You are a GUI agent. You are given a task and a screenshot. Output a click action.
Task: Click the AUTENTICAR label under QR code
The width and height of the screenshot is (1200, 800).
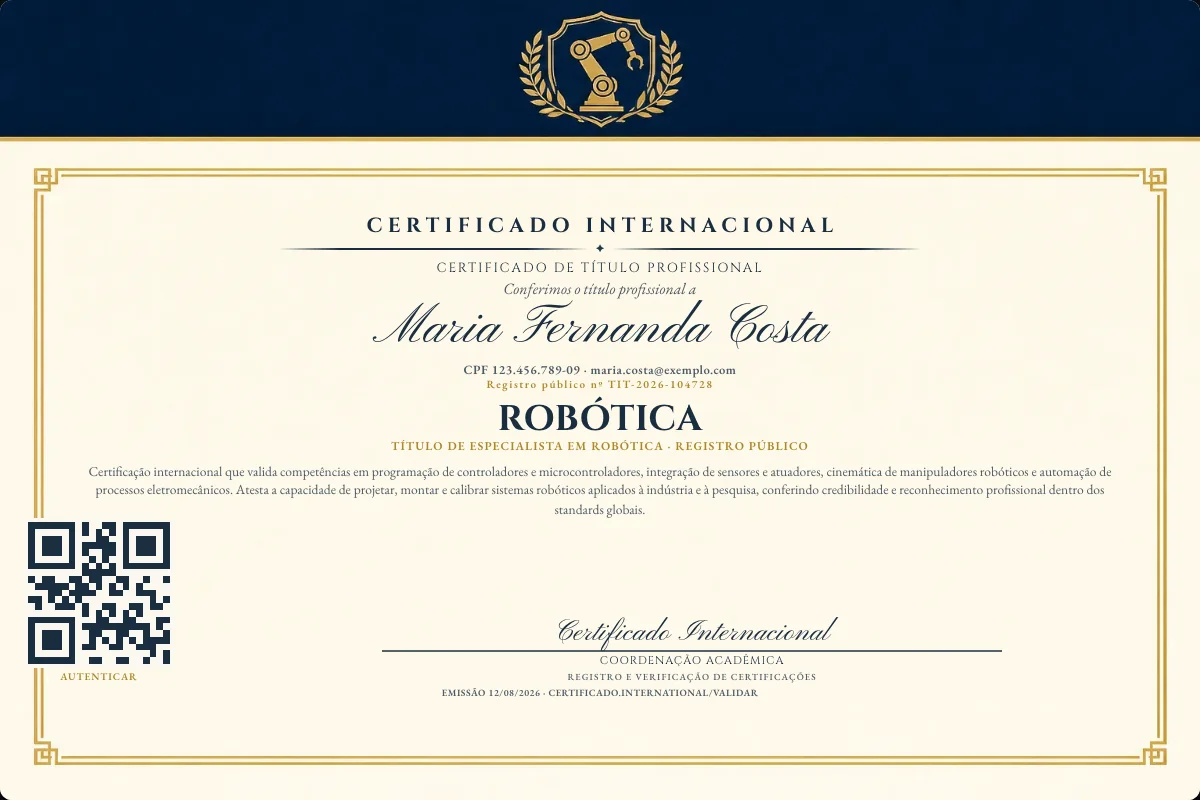(x=99, y=677)
